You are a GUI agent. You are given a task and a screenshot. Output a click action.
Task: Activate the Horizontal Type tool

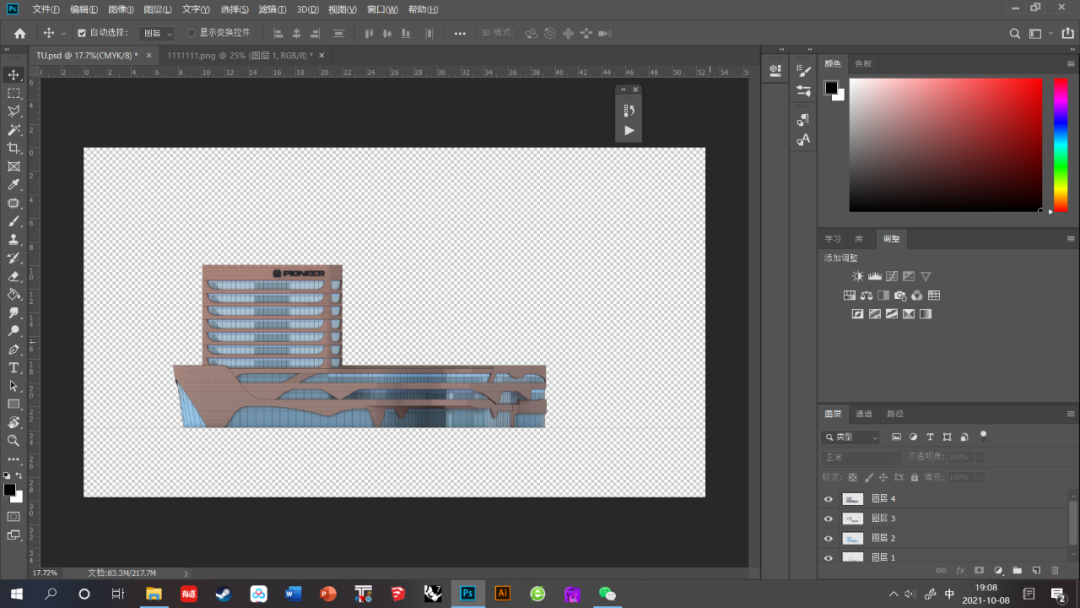click(14, 368)
